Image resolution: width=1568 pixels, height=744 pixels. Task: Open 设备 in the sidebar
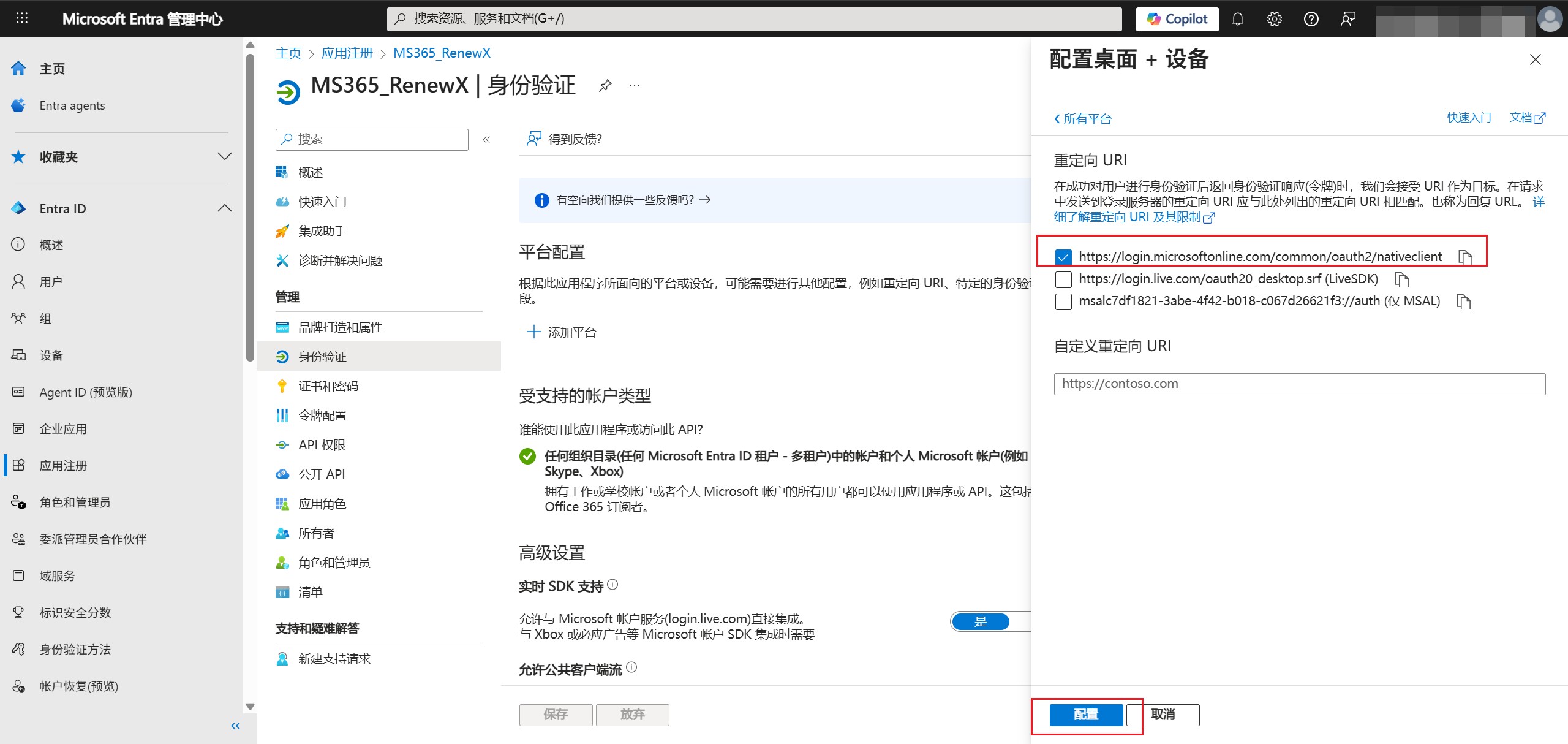[x=51, y=355]
